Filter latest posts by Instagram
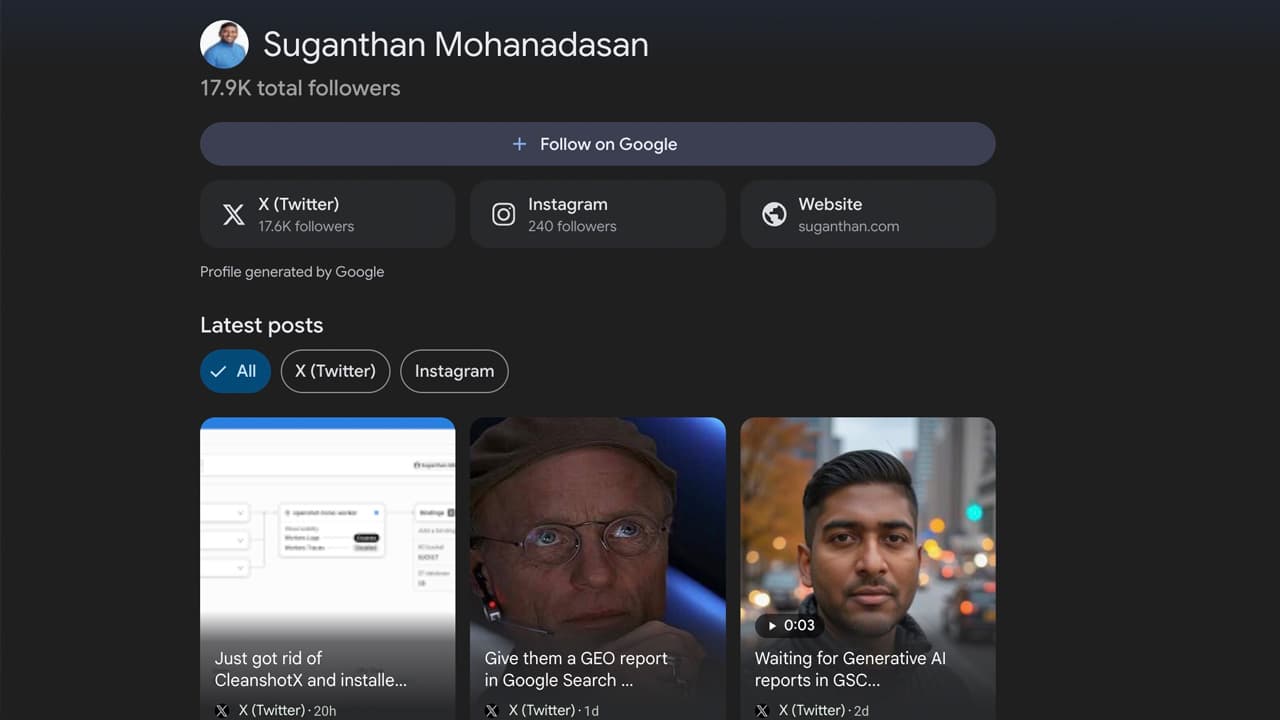Screen dimensions: 1280x720 pos(454,371)
